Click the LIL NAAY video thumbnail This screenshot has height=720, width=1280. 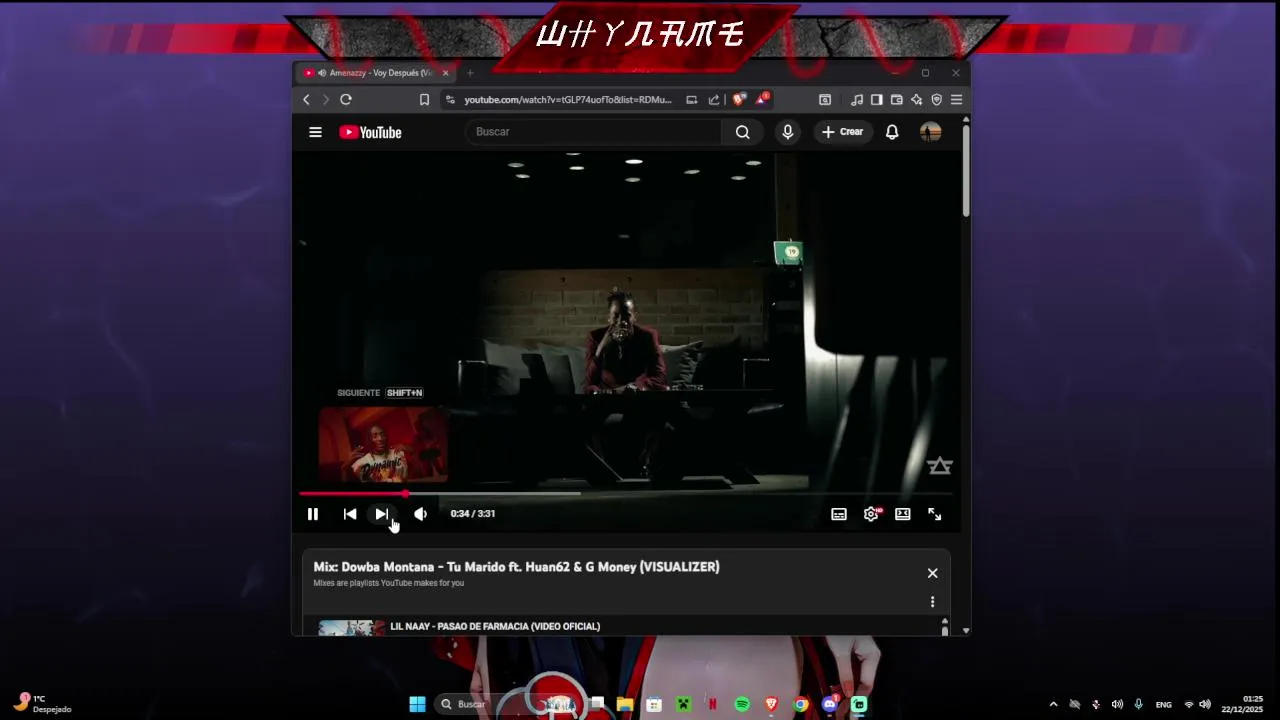[351, 628]
